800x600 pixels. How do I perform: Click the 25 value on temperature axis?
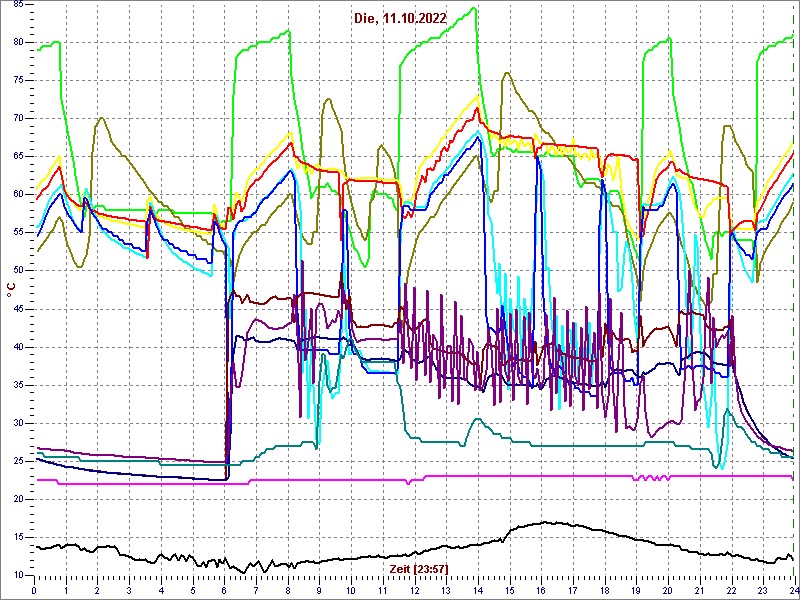pos(18,461)
